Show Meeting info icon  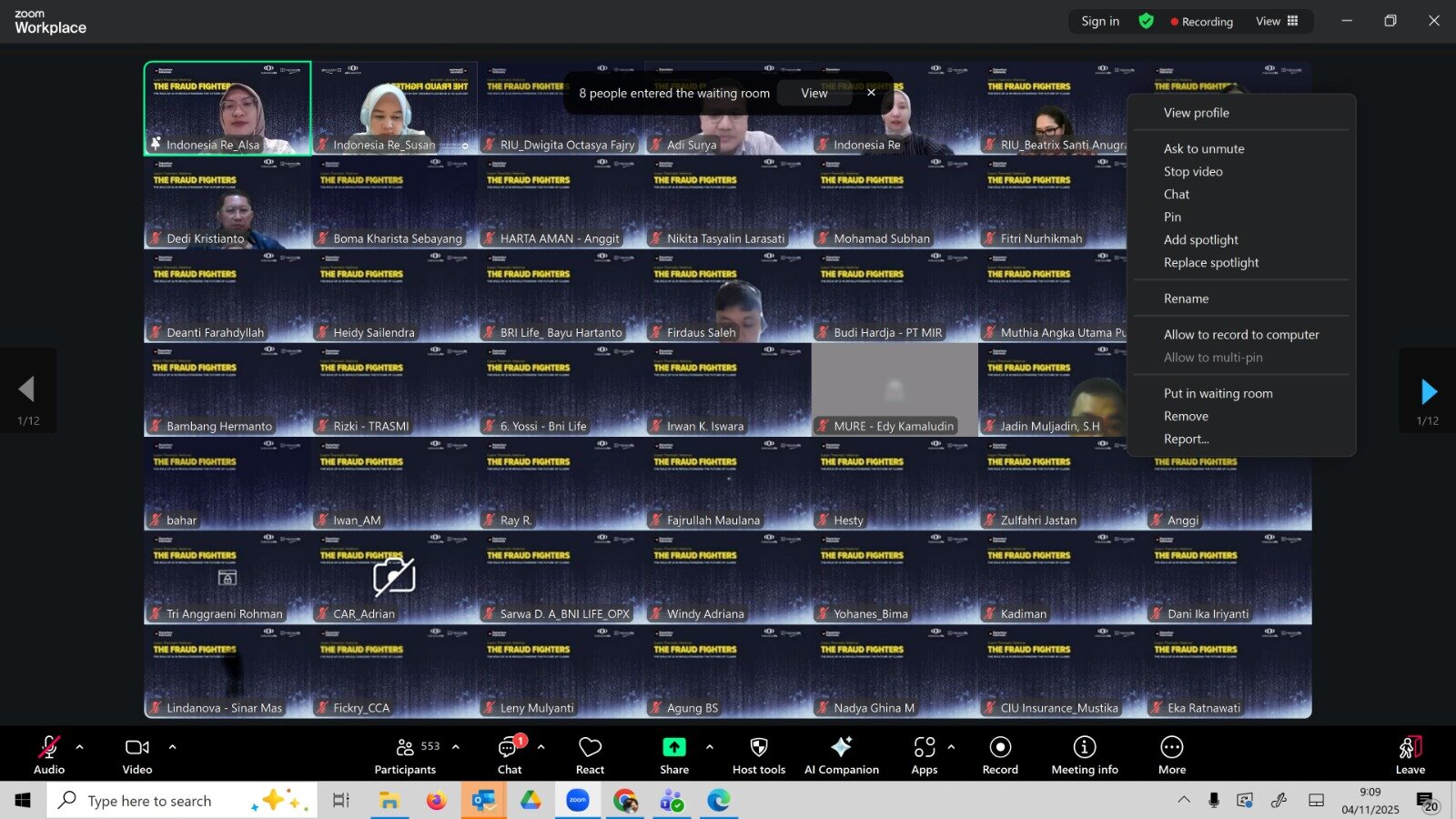1084,747
